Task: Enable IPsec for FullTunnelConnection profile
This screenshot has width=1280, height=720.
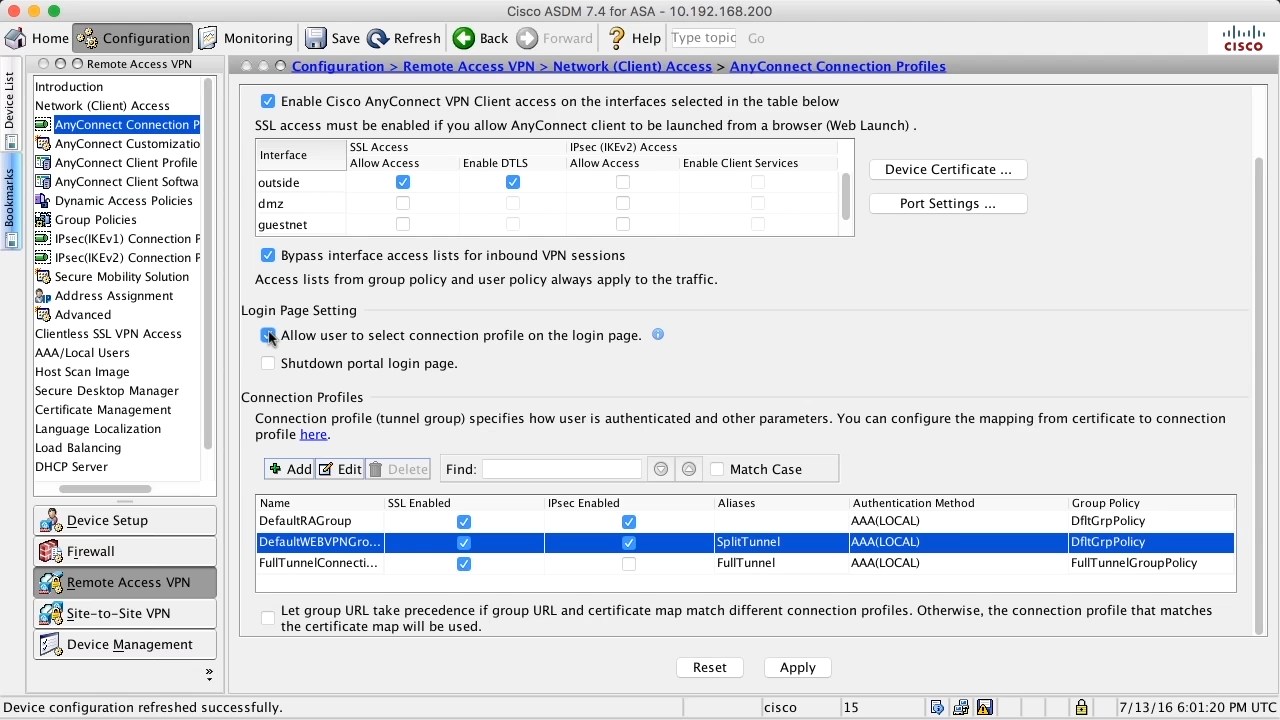Action: [629, 564]
